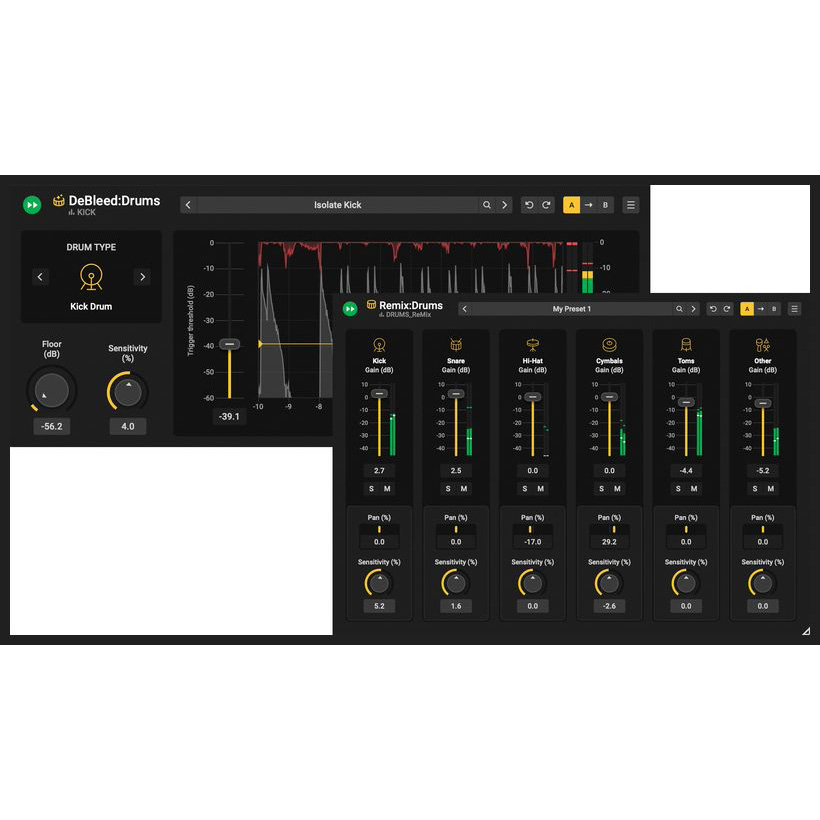Select A state in Remix:Drums
Viewport: 820px width, 820px height.
[x=747, y=309]
